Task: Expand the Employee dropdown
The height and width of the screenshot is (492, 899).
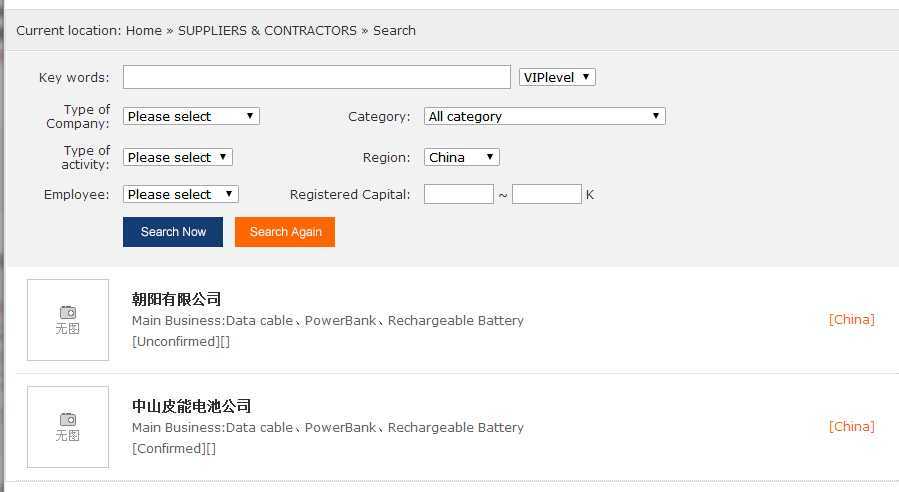Action: (x=181, y=194)
